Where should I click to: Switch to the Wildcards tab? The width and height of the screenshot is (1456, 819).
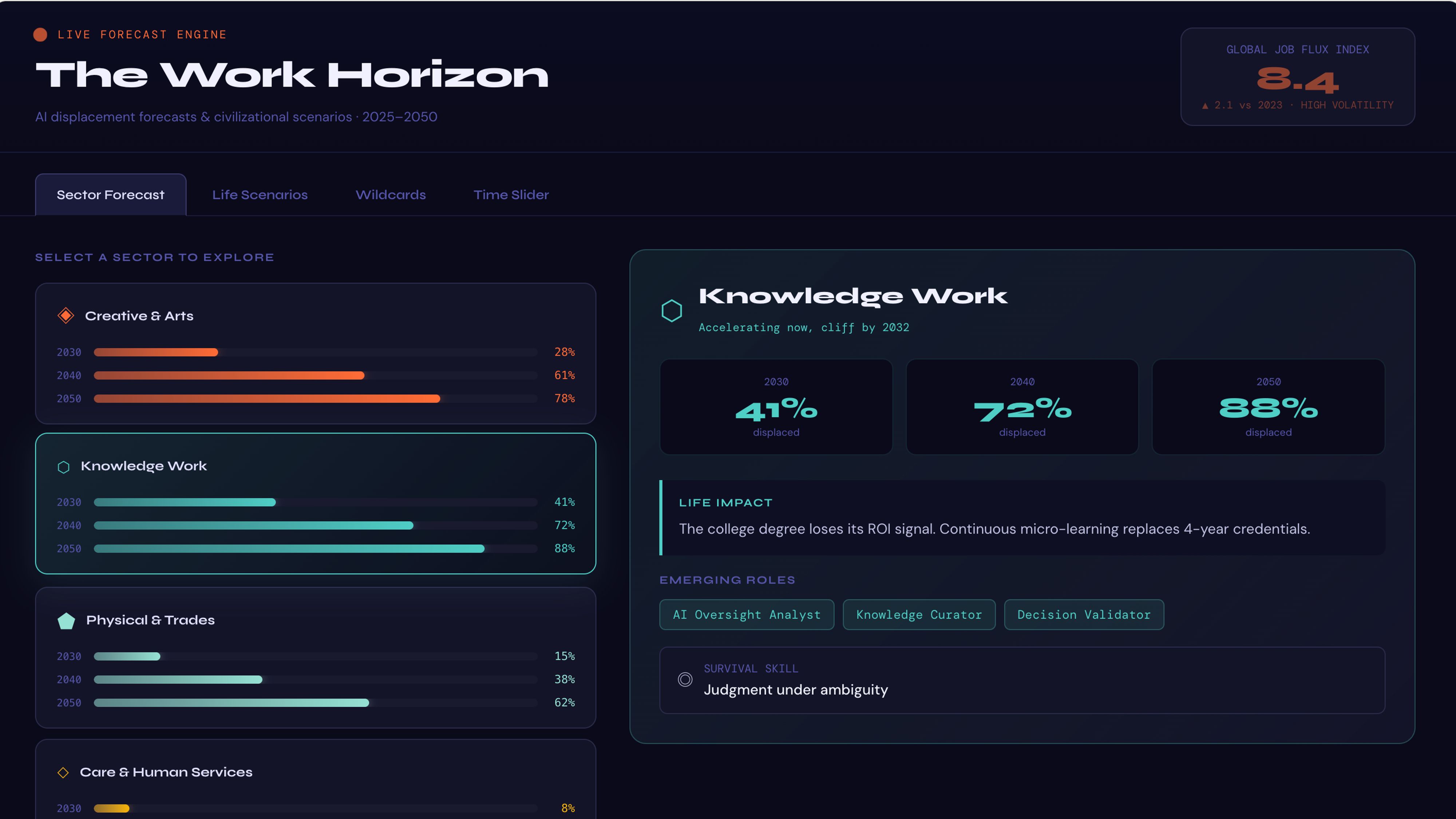pos(391,195)
